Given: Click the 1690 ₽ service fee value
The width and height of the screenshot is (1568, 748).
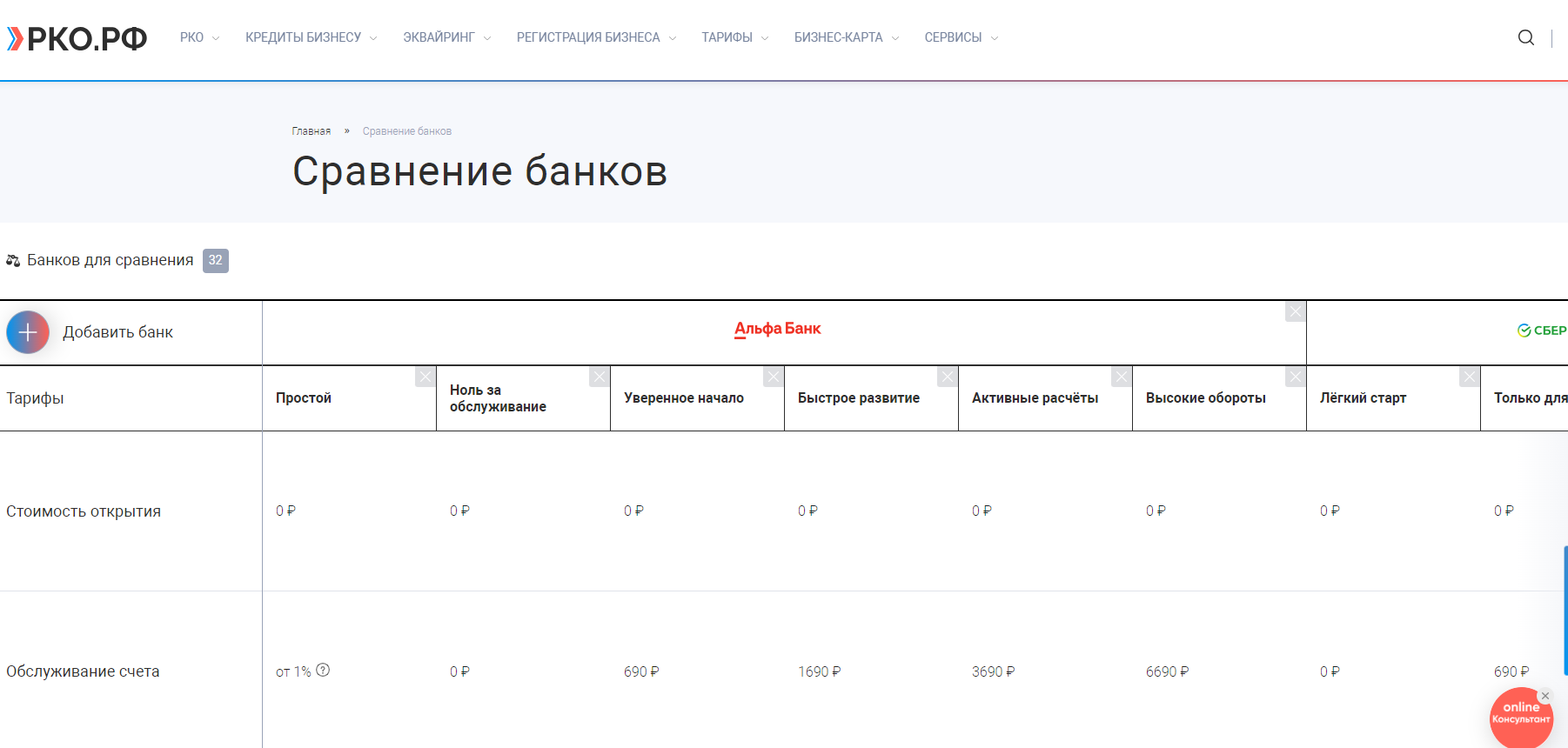Looking at the screenshot, I should pos(819,671).
